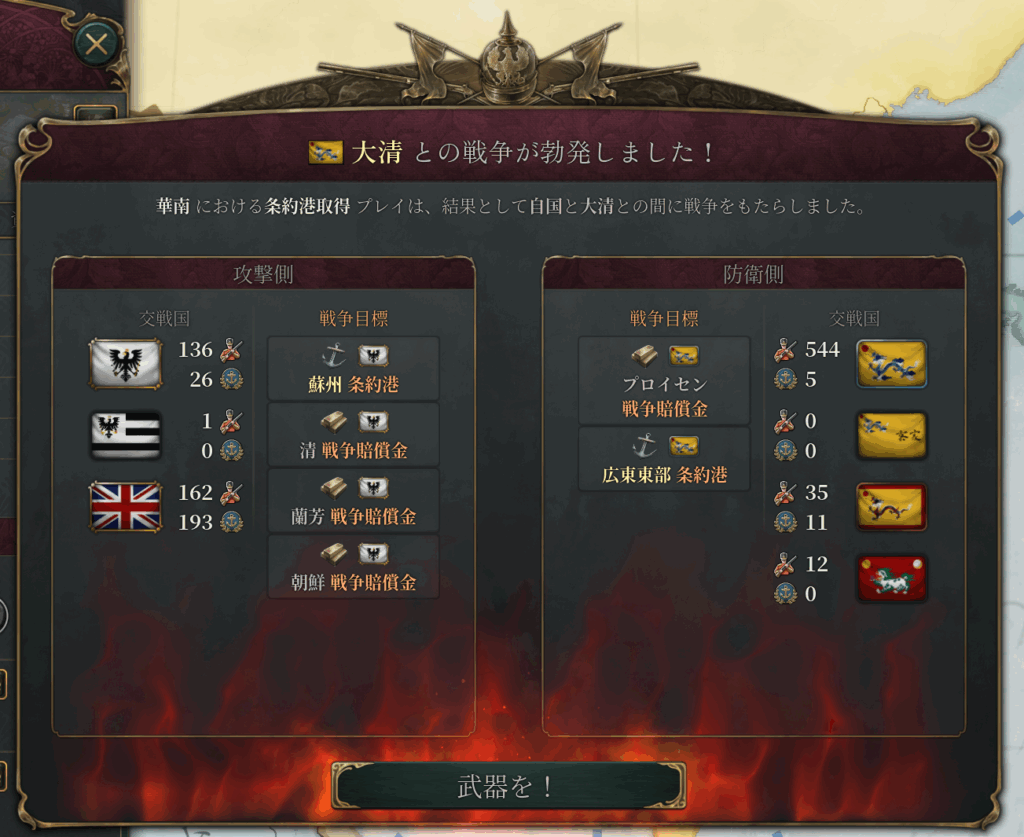Screen dimensions: 1024x837
Task: Select the yellow flag with red border
Action: (x=891, y=507)
